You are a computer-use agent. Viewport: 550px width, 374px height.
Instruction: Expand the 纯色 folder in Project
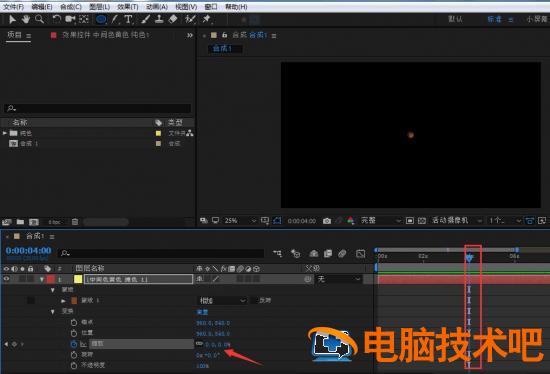pyautogui.click(x=5, y=133)
